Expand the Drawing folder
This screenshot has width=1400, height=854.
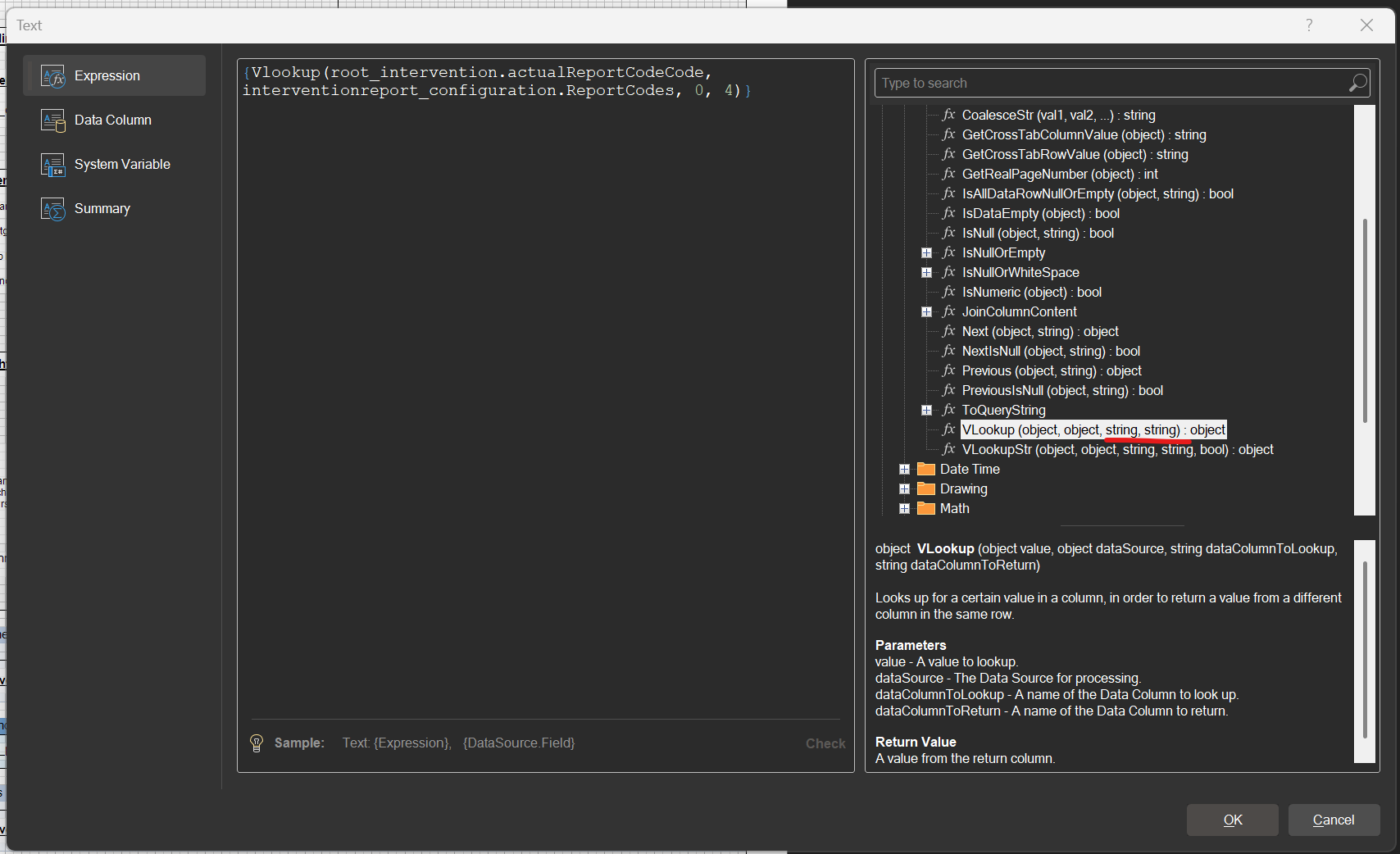coord(904,488)
